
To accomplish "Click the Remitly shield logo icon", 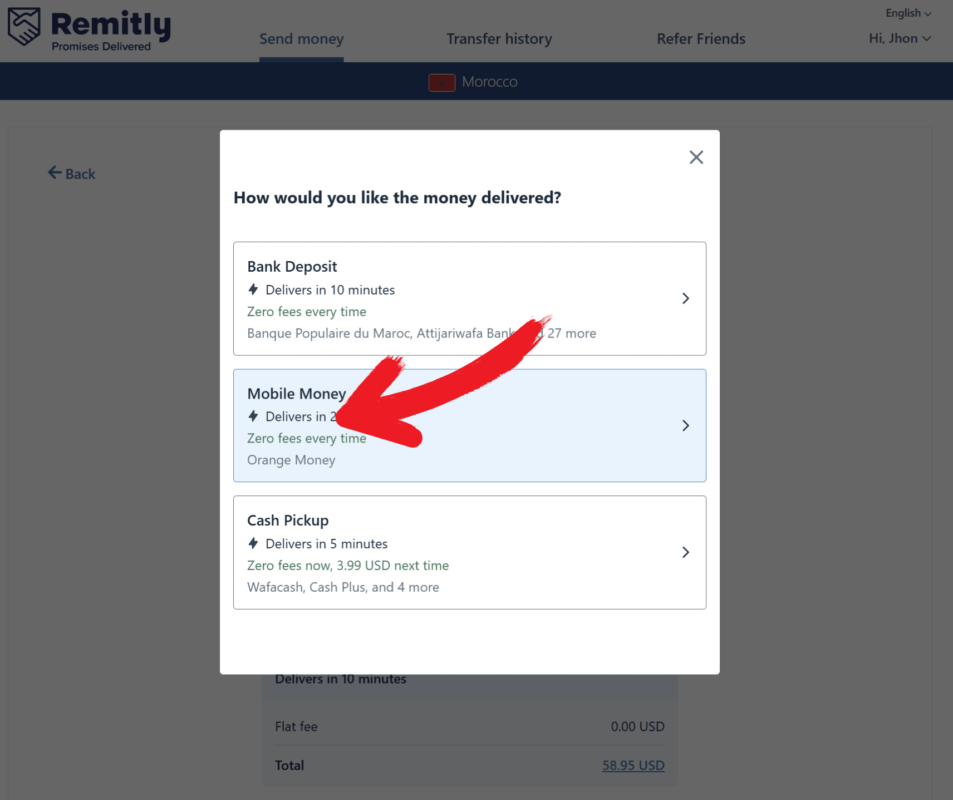I will coord(24,27).
